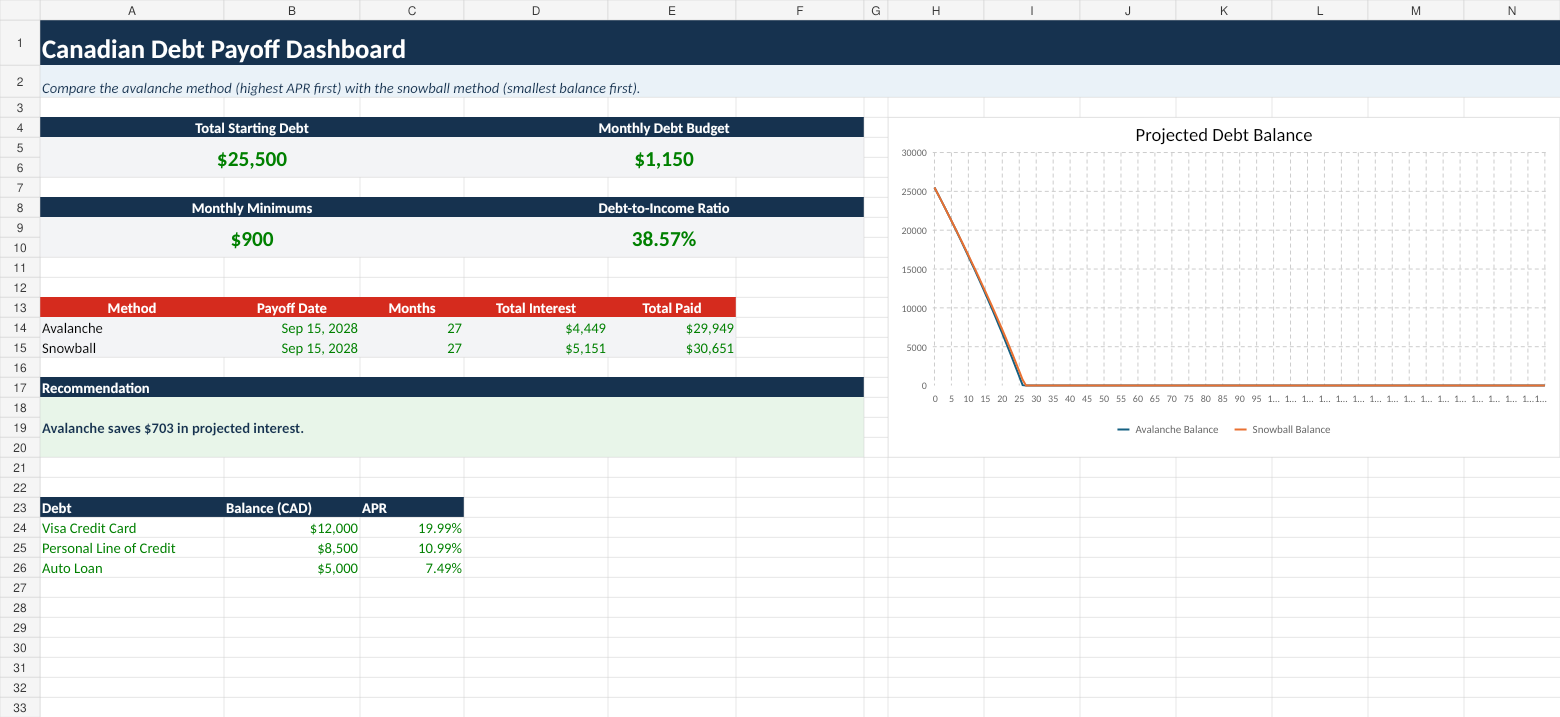1560x717 pixels.
Task: Select column A header
Action: pyautogui.click(x=132, y=10)
